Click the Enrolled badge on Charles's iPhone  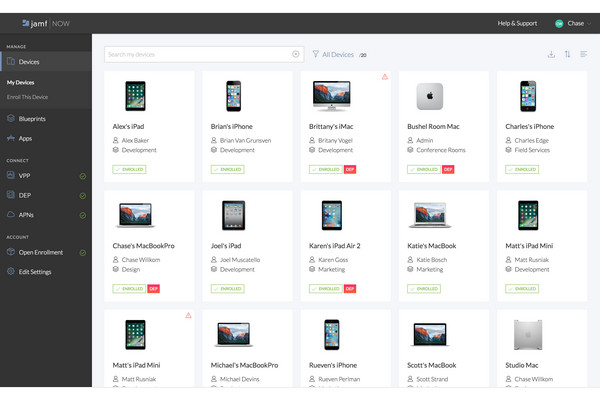(x=522, y=169)
